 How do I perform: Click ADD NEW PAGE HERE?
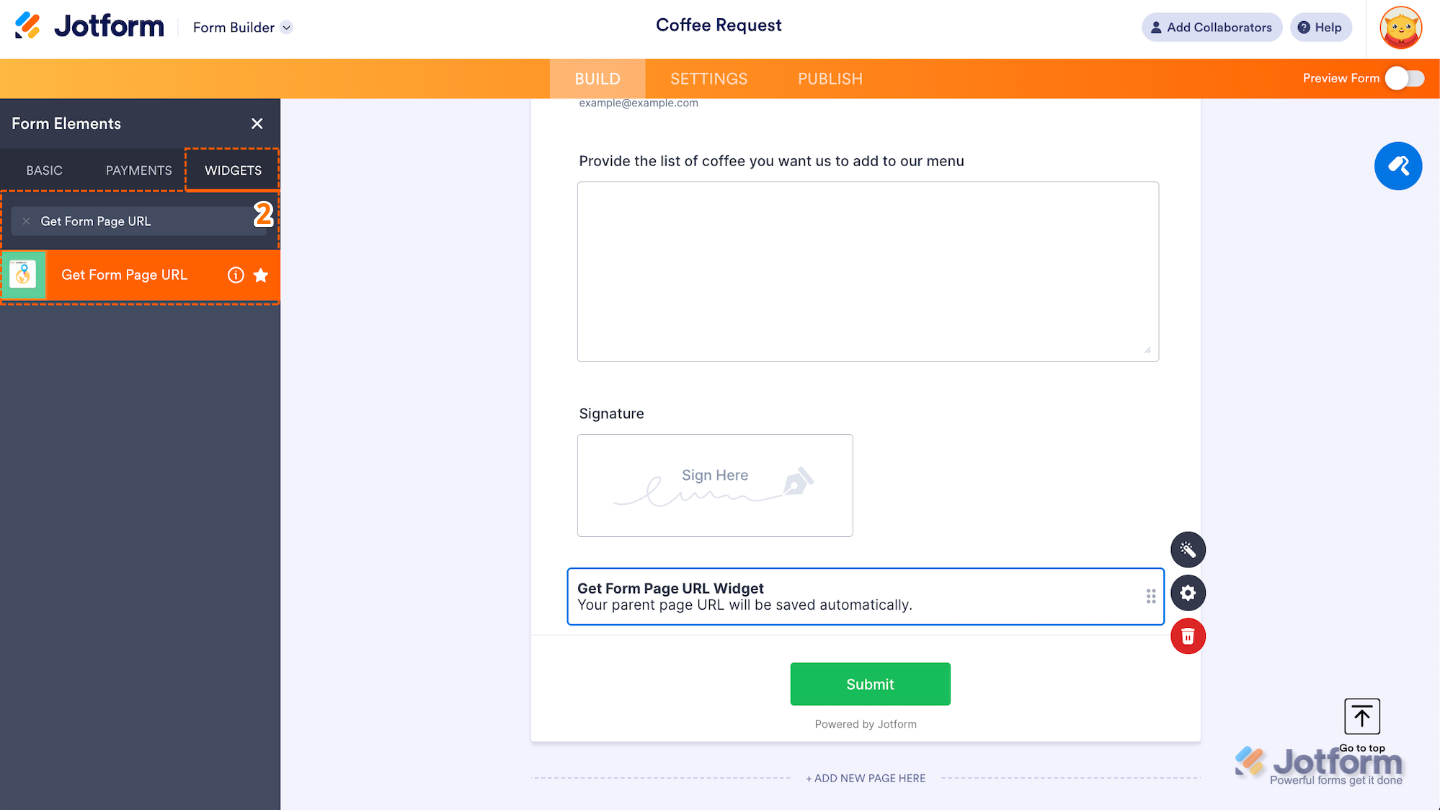point(865,777)
